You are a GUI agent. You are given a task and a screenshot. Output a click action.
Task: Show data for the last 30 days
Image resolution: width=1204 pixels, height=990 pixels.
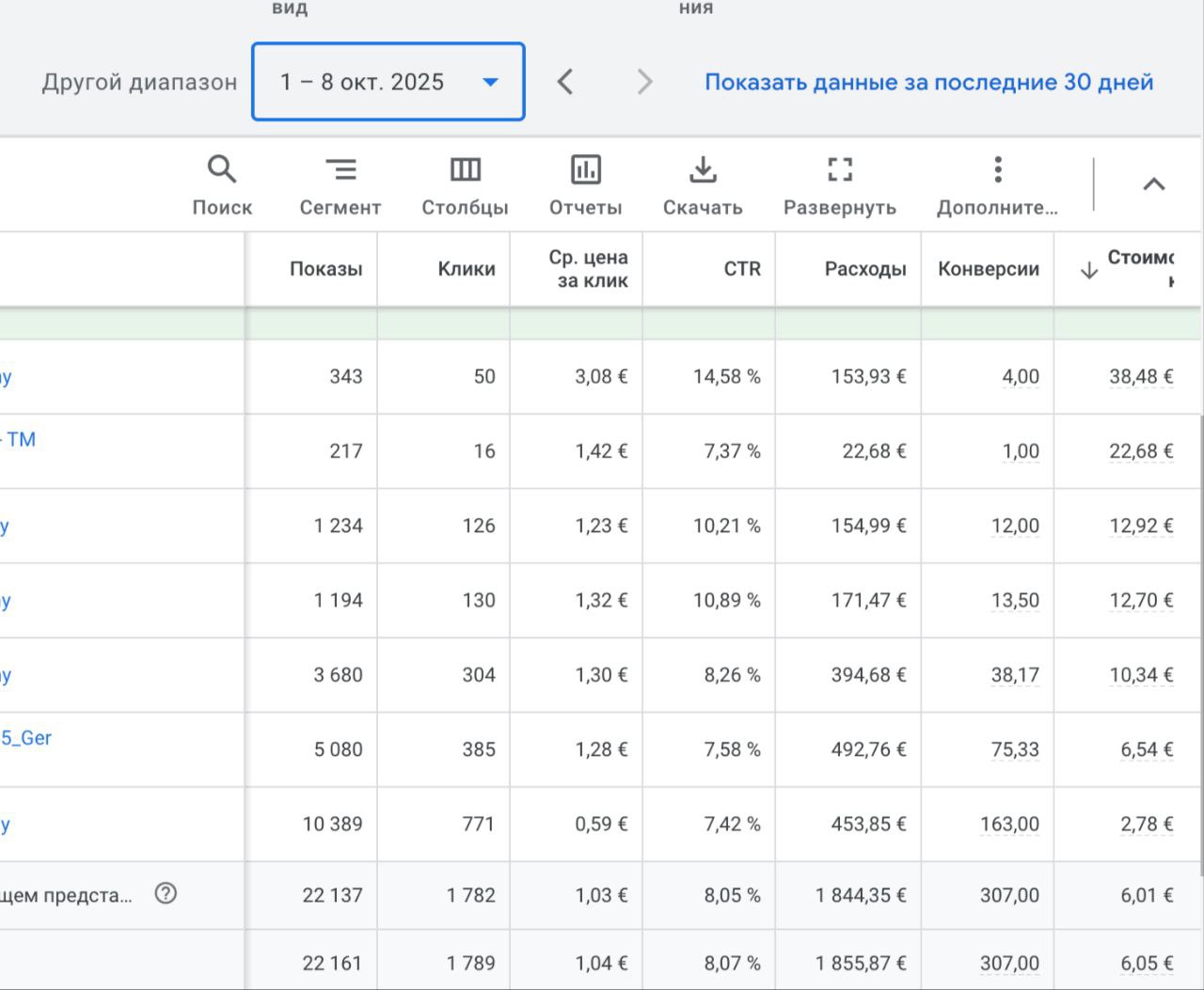tap(928, 82)
